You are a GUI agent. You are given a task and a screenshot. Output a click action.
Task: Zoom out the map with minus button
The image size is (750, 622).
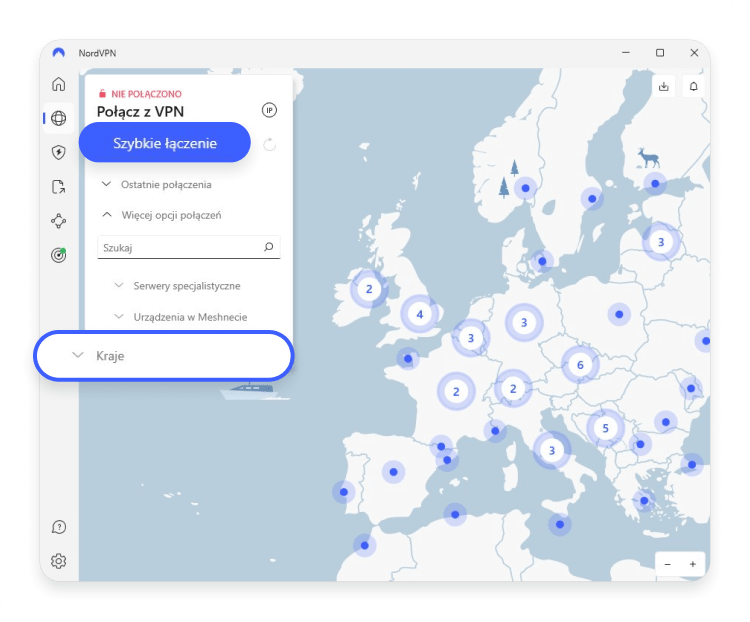click(667, 565)
